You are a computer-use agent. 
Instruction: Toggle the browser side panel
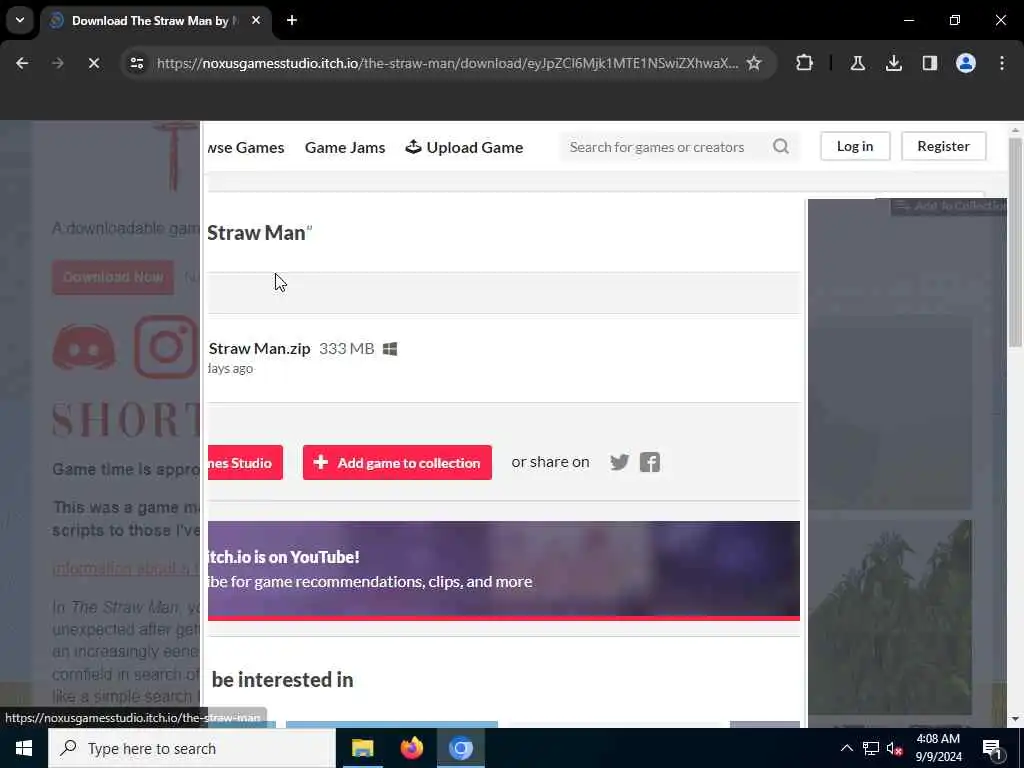(929, 63)
